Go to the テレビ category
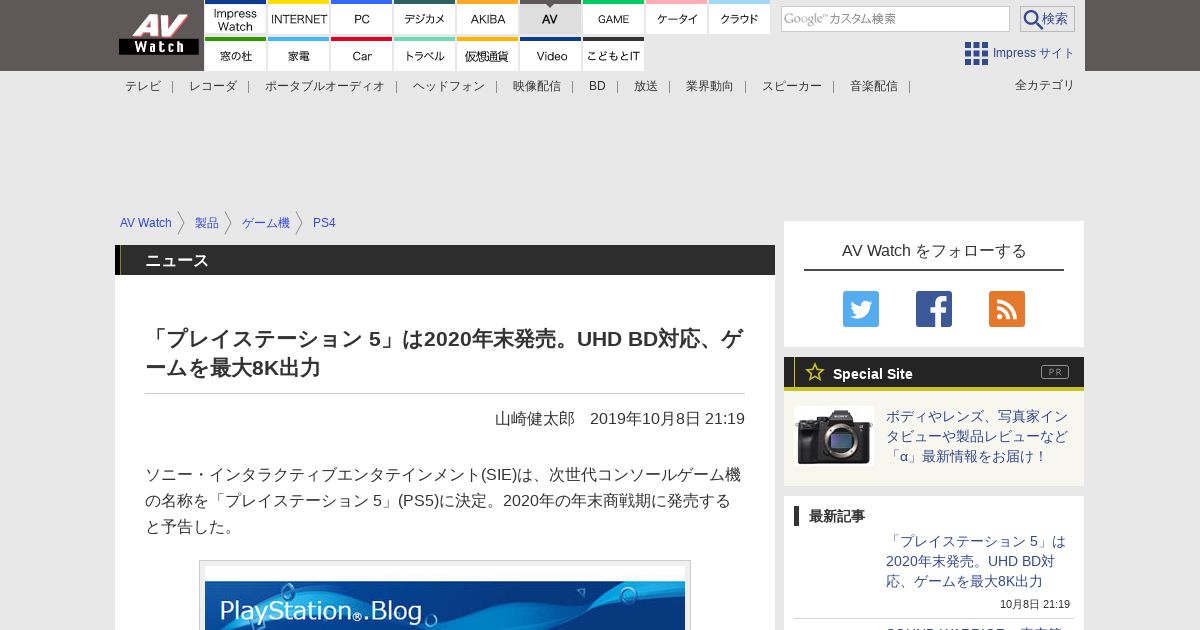The width and height of the screenshot is (1200, 630). point(143,86)
